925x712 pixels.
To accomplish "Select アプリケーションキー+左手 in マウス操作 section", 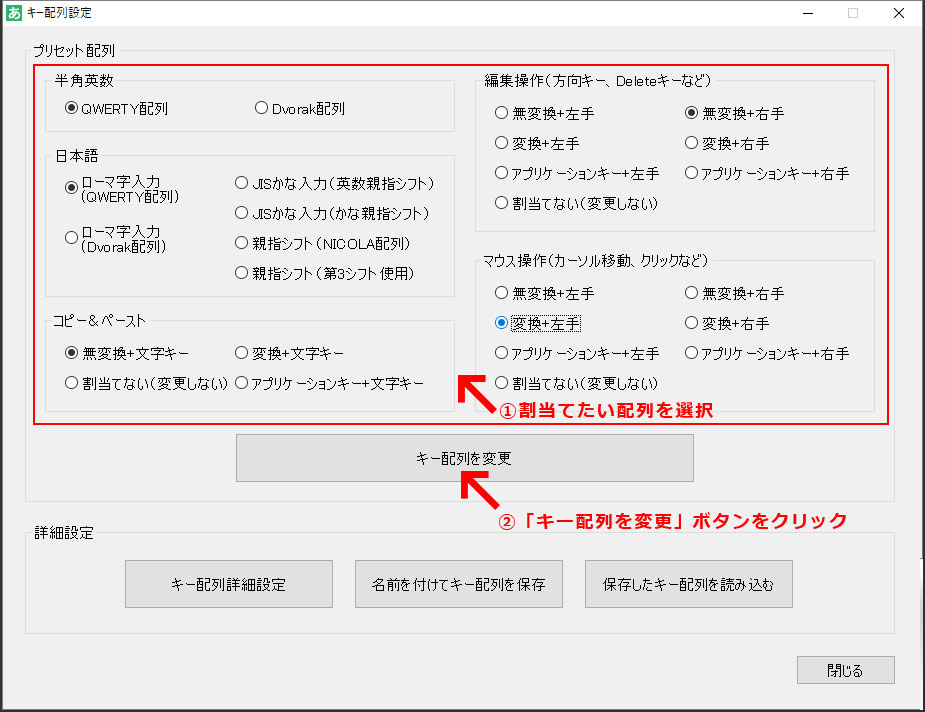I will click(500, 352).
